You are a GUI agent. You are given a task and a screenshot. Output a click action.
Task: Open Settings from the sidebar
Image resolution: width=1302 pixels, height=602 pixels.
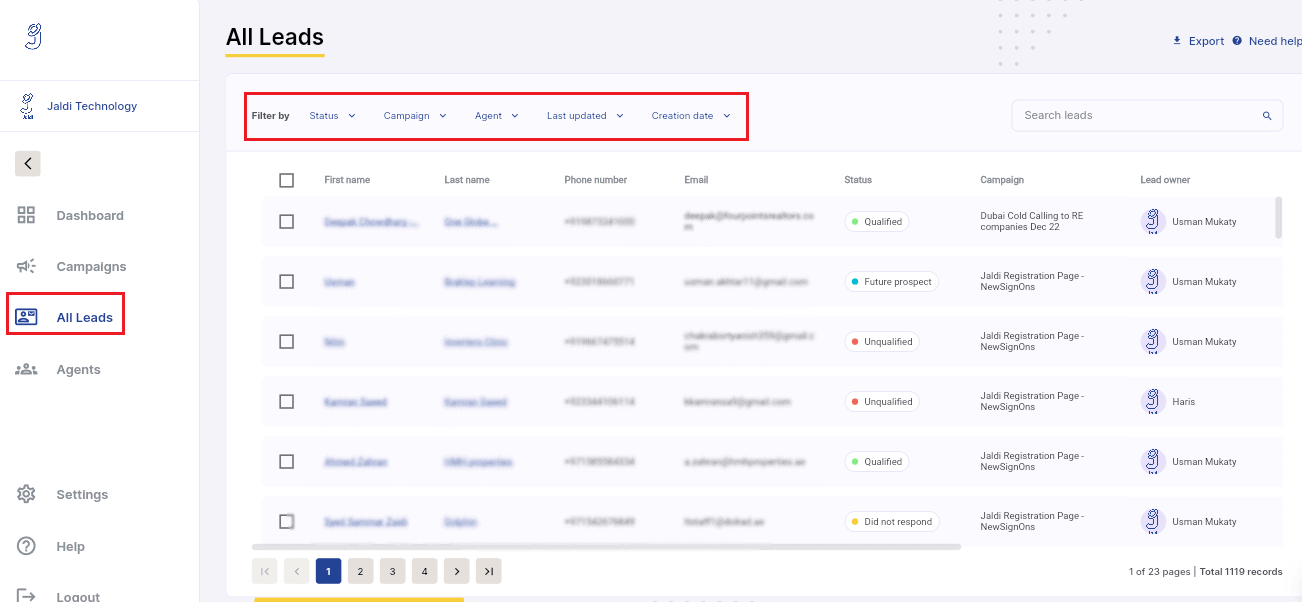[x=81, y=494]
